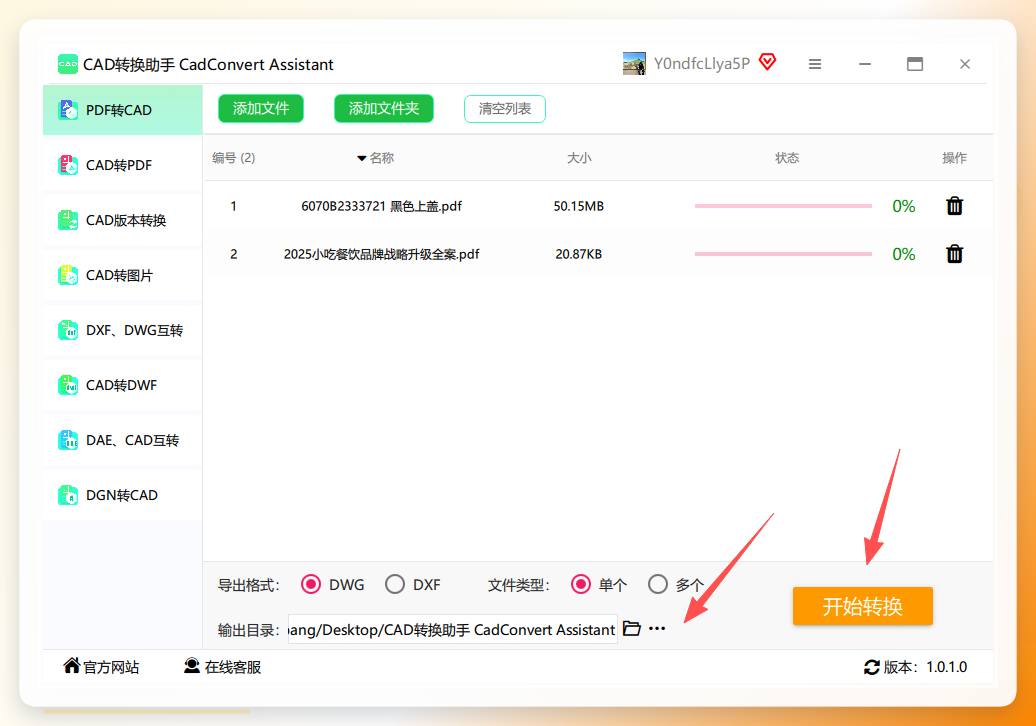Click the 添加文件夹 button
The width and height of the screenshot is (1036, 726).
[x=384, y=108]
